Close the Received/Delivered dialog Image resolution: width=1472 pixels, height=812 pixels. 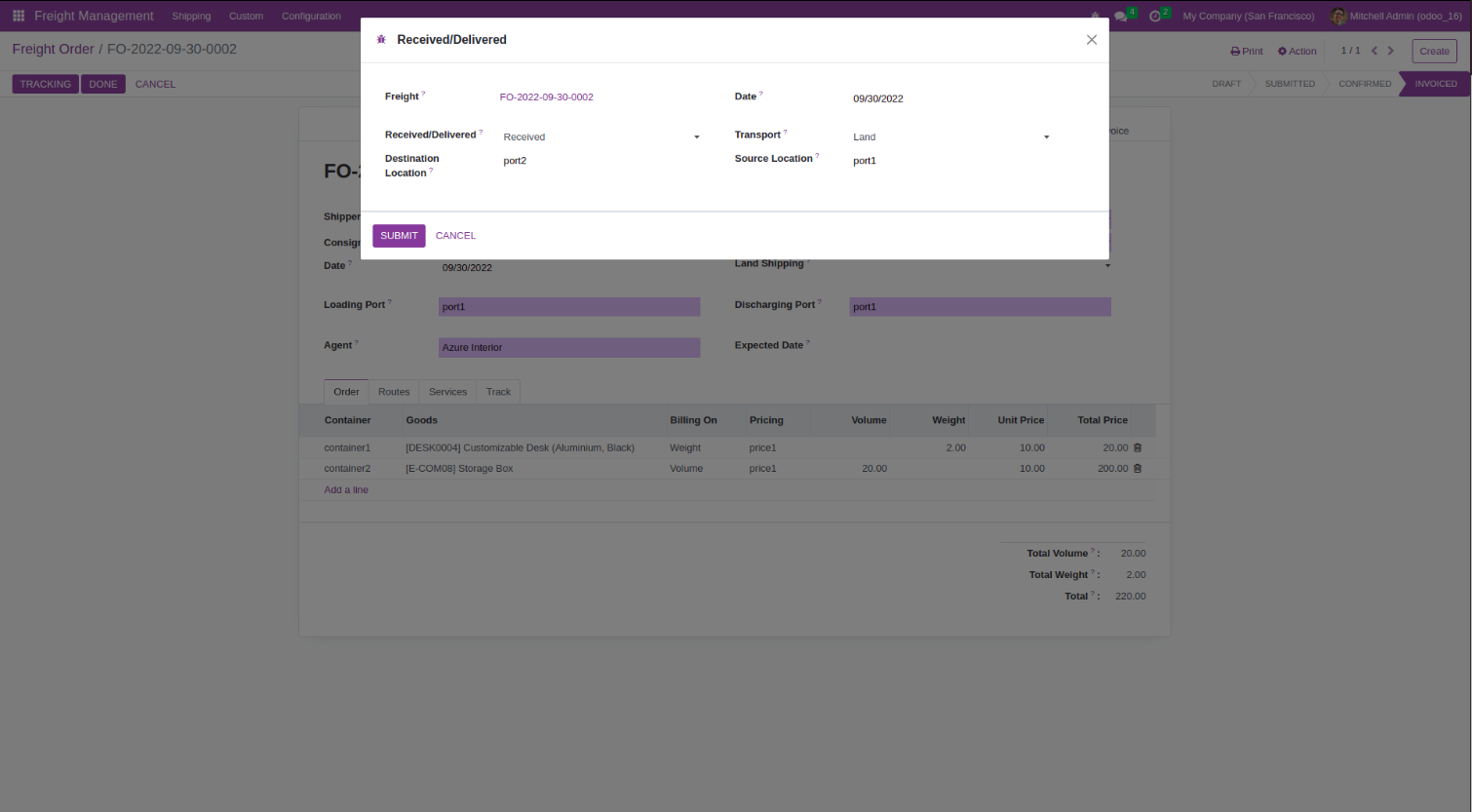point(1092,40)
